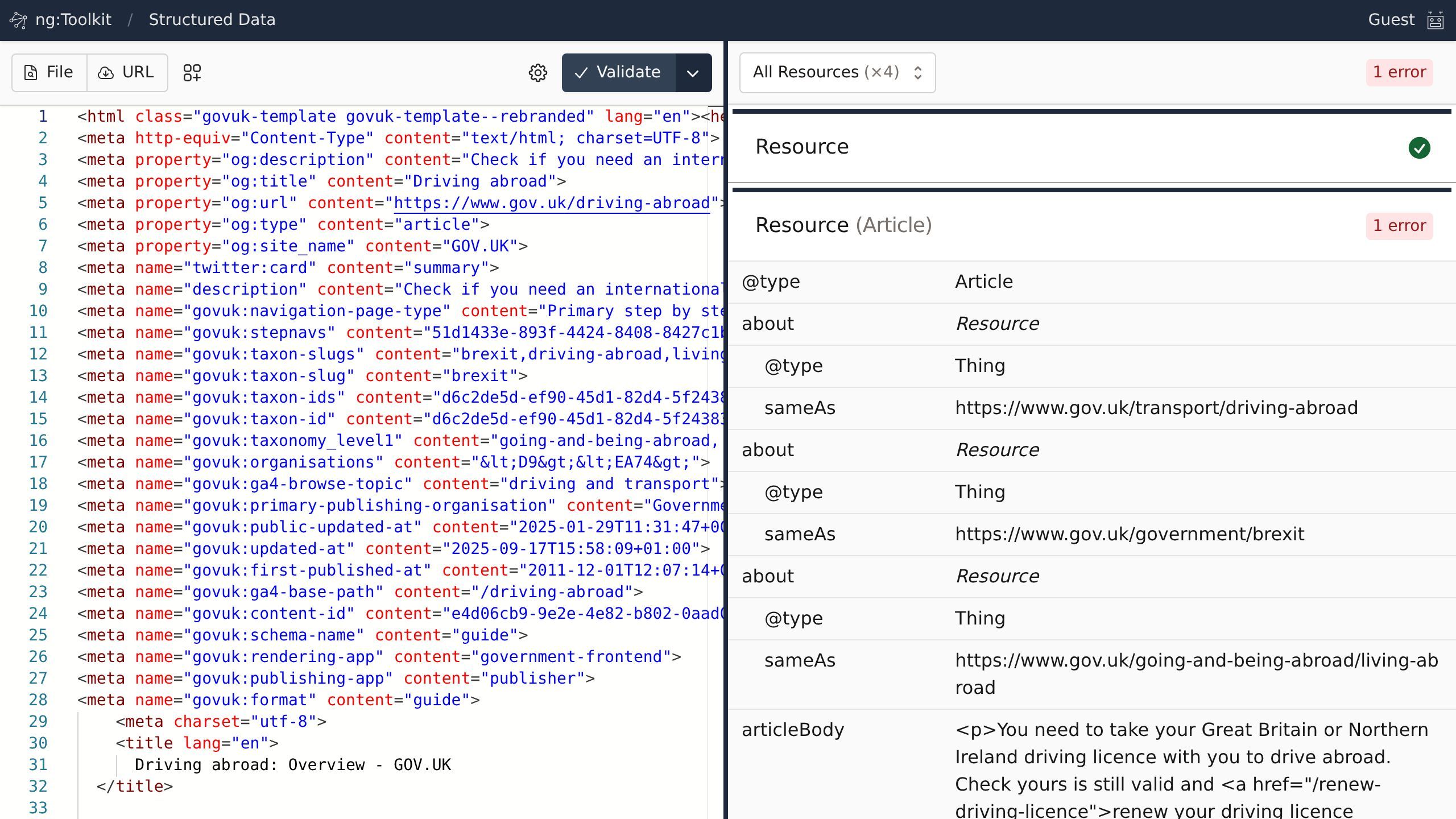Click the ng:Toolkit breadcrumb link
This screenshot has width=1456, height=819.
click(x=73, y=20)
